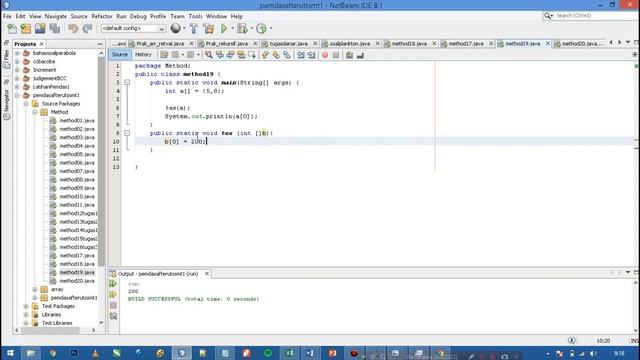
Task: Click the Undo icon
Action: [73, 28]
